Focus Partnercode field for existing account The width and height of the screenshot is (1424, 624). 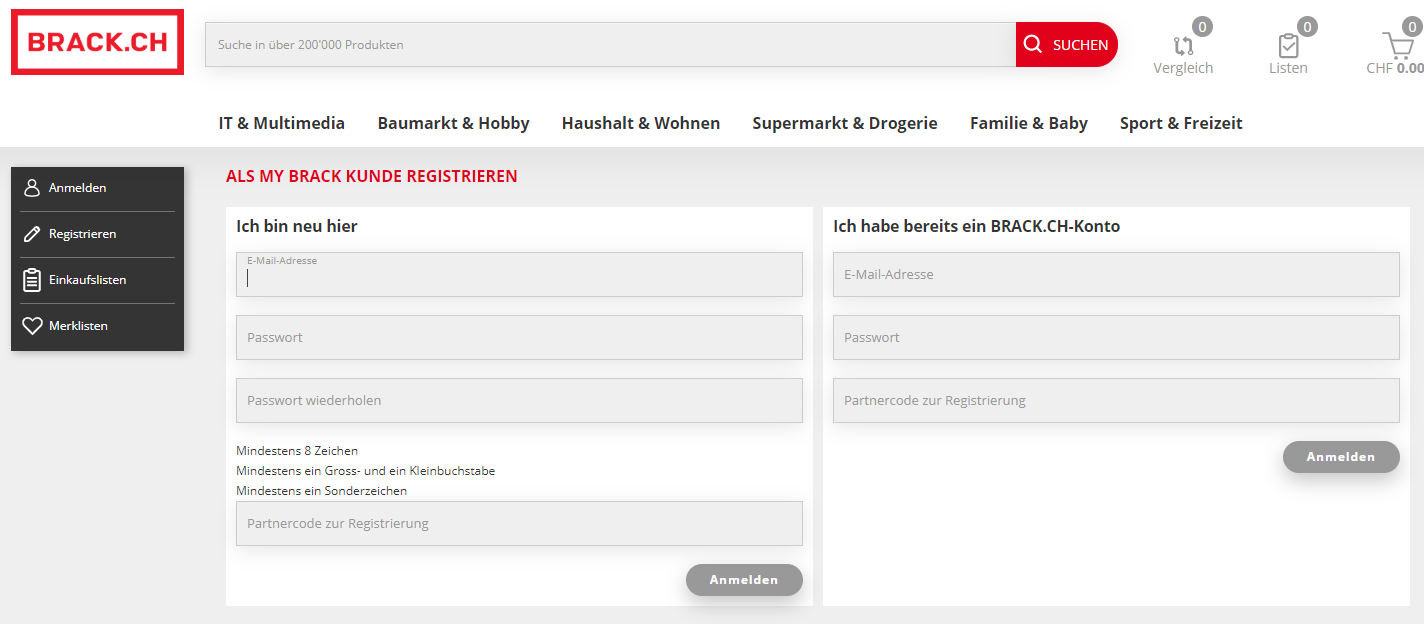[1116, 400]
